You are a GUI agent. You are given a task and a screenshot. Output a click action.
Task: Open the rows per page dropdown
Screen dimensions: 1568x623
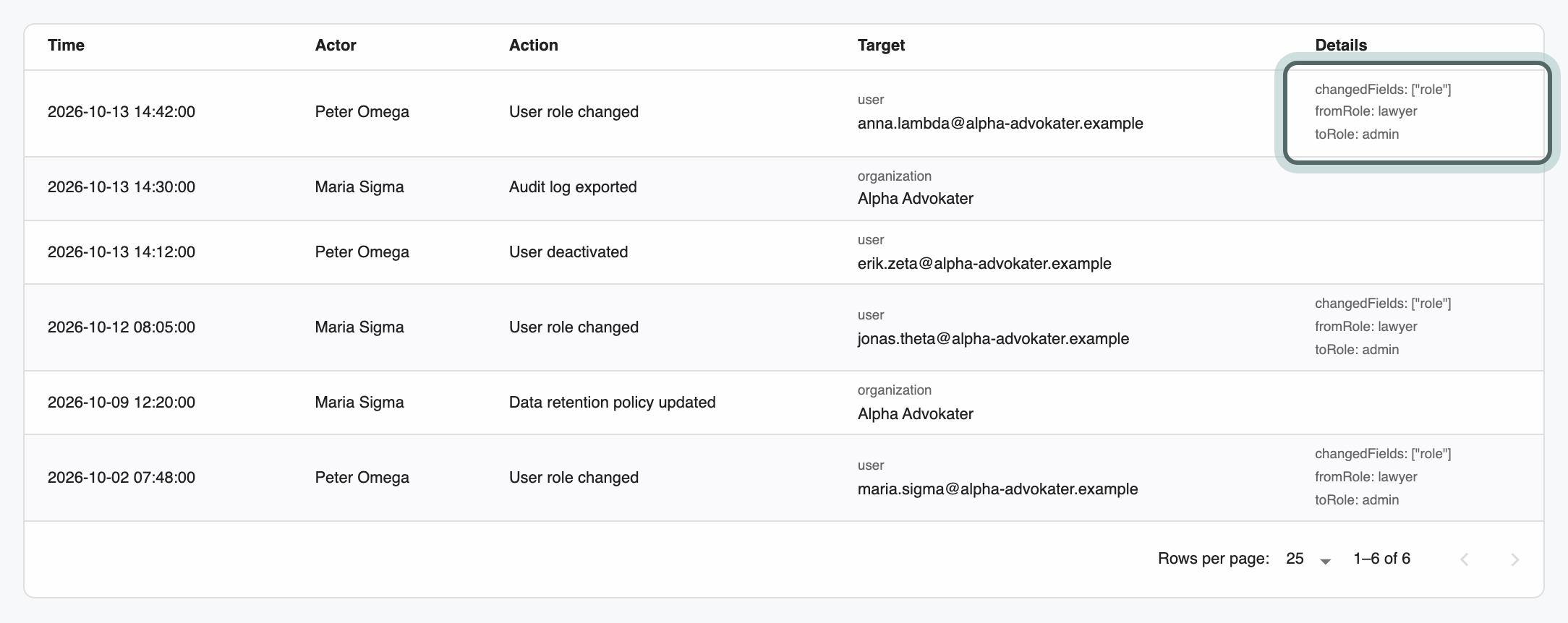click(x=1308, y=559)
